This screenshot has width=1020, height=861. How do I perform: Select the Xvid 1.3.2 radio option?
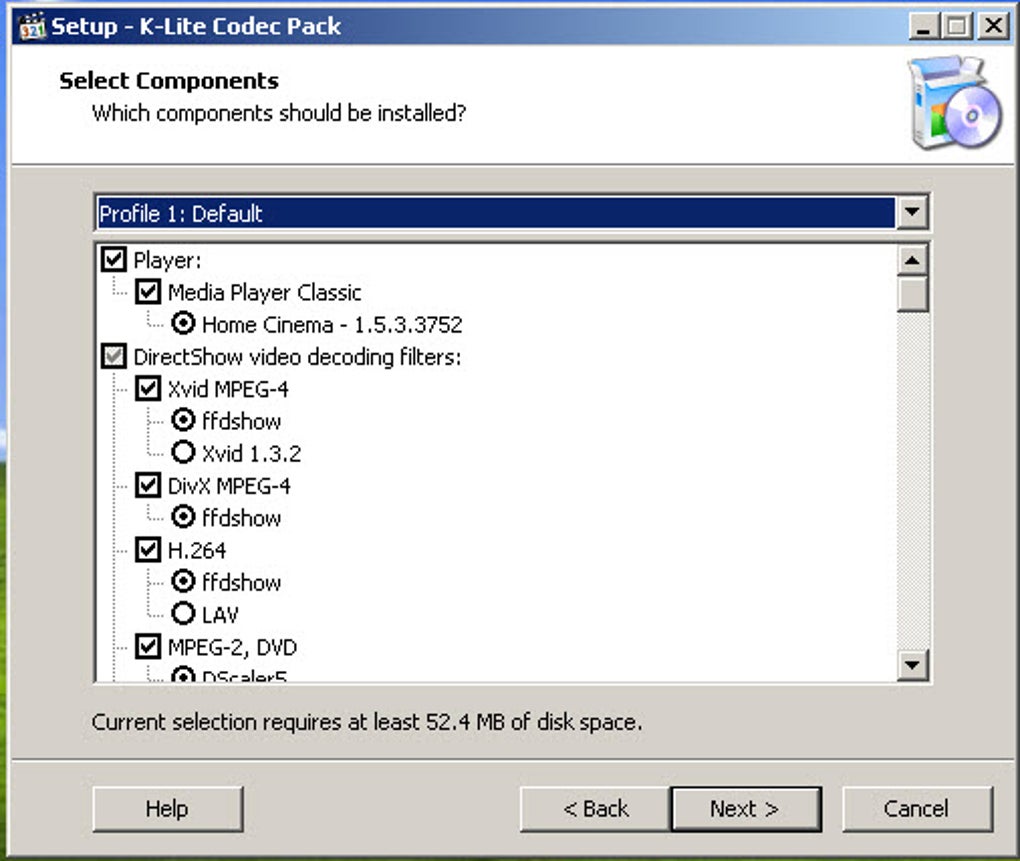183,452
